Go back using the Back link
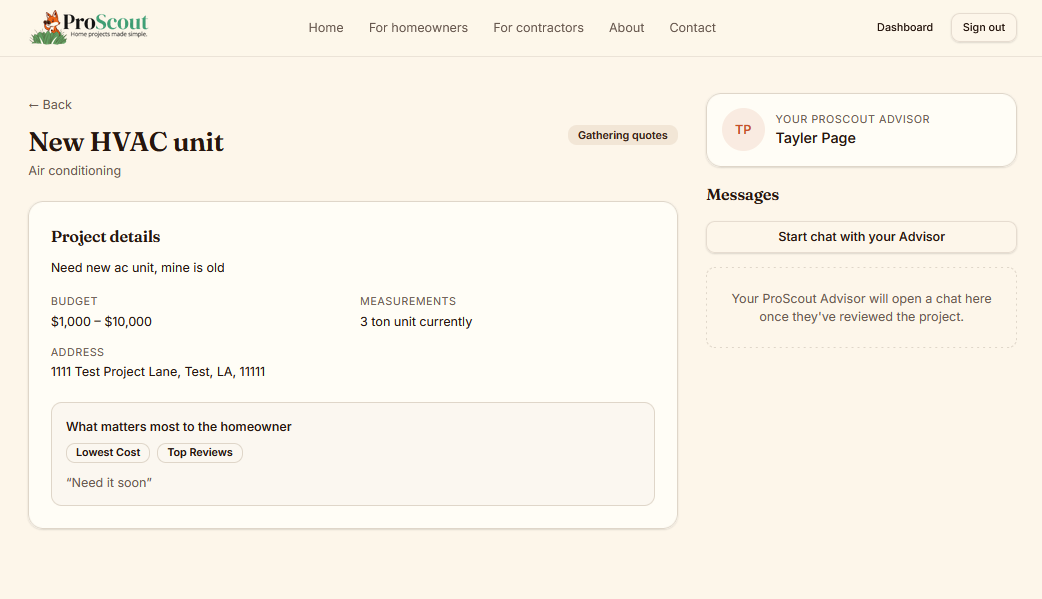1042x599 pixels. (x=50, y=105)
